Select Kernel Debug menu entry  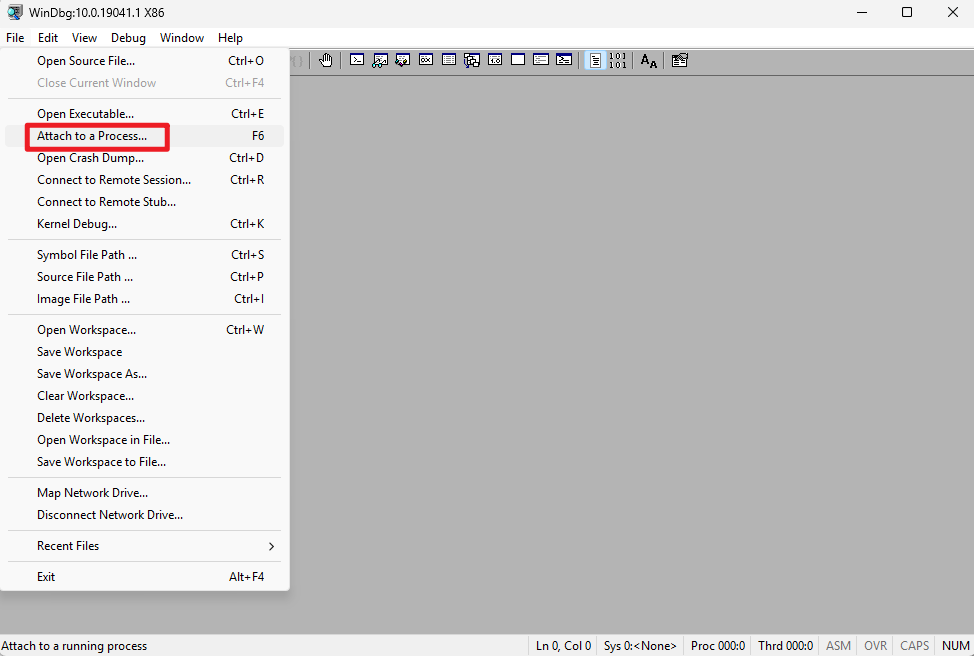tap(77, 224)
